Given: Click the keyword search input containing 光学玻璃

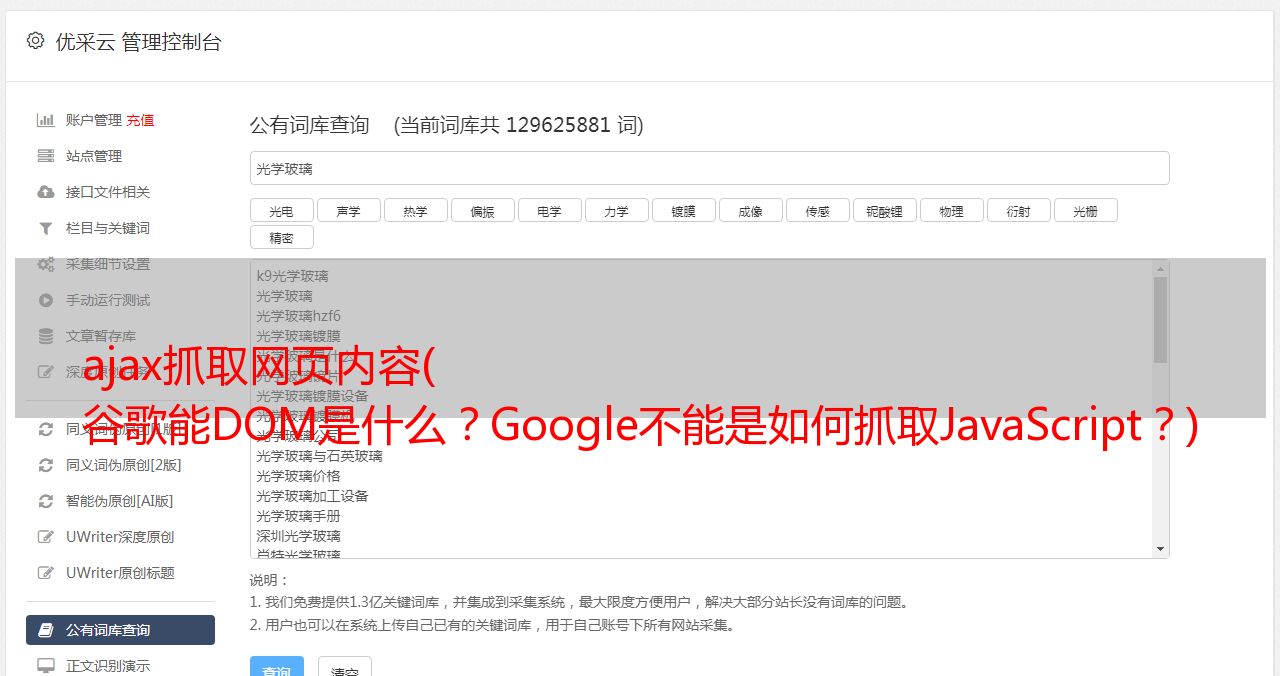Looking at the screenshot, I should [x=709, y=168].
